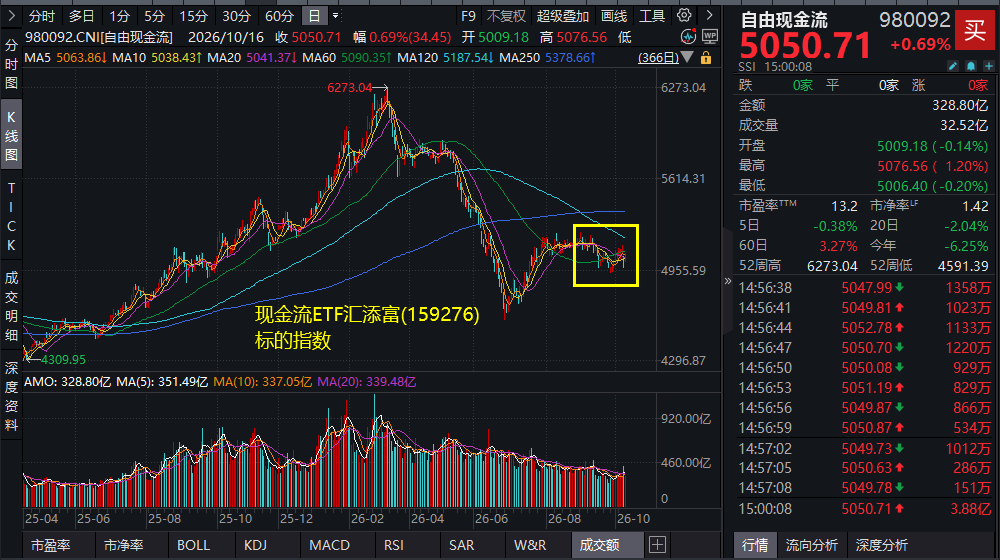This screenshot has width=1000, height=560.
Task: Open 工具 tools menu
Action: point(652,16)
